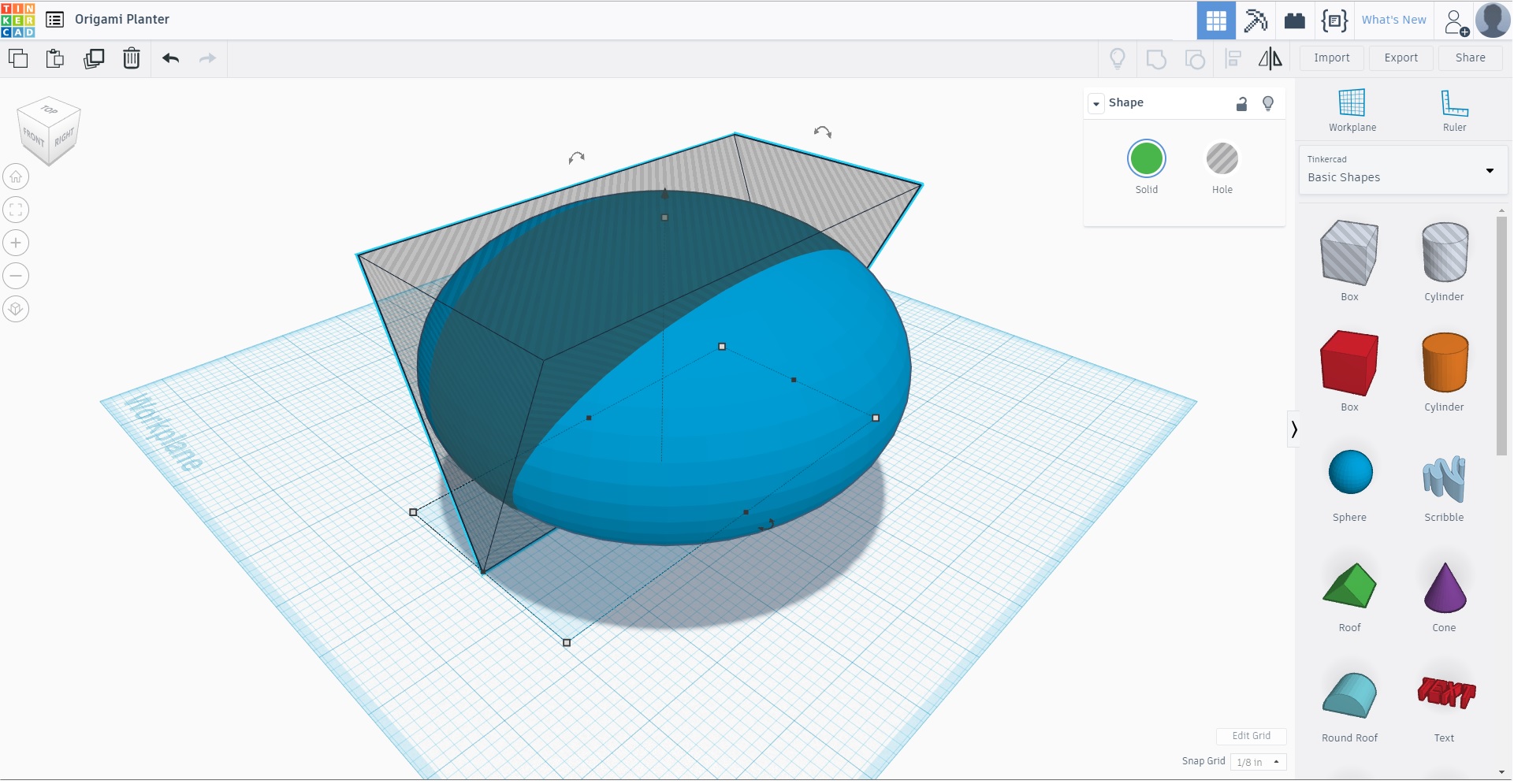Click the shapes panel scrollbar
1514x784 pixels.
coord(1501,335)
